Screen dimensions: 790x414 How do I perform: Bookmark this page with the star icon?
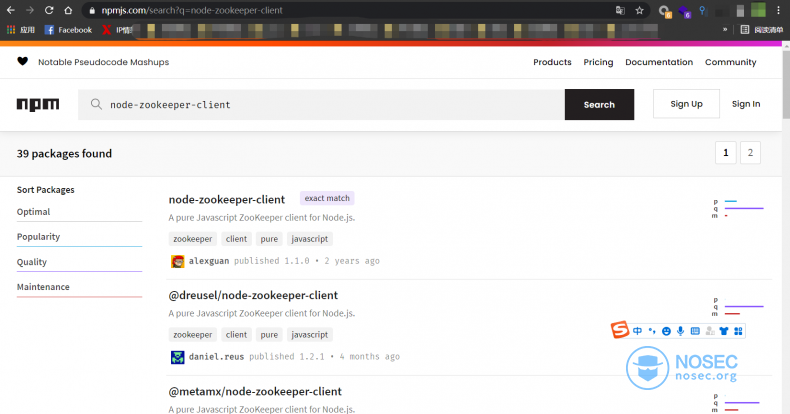pos(639,10)
